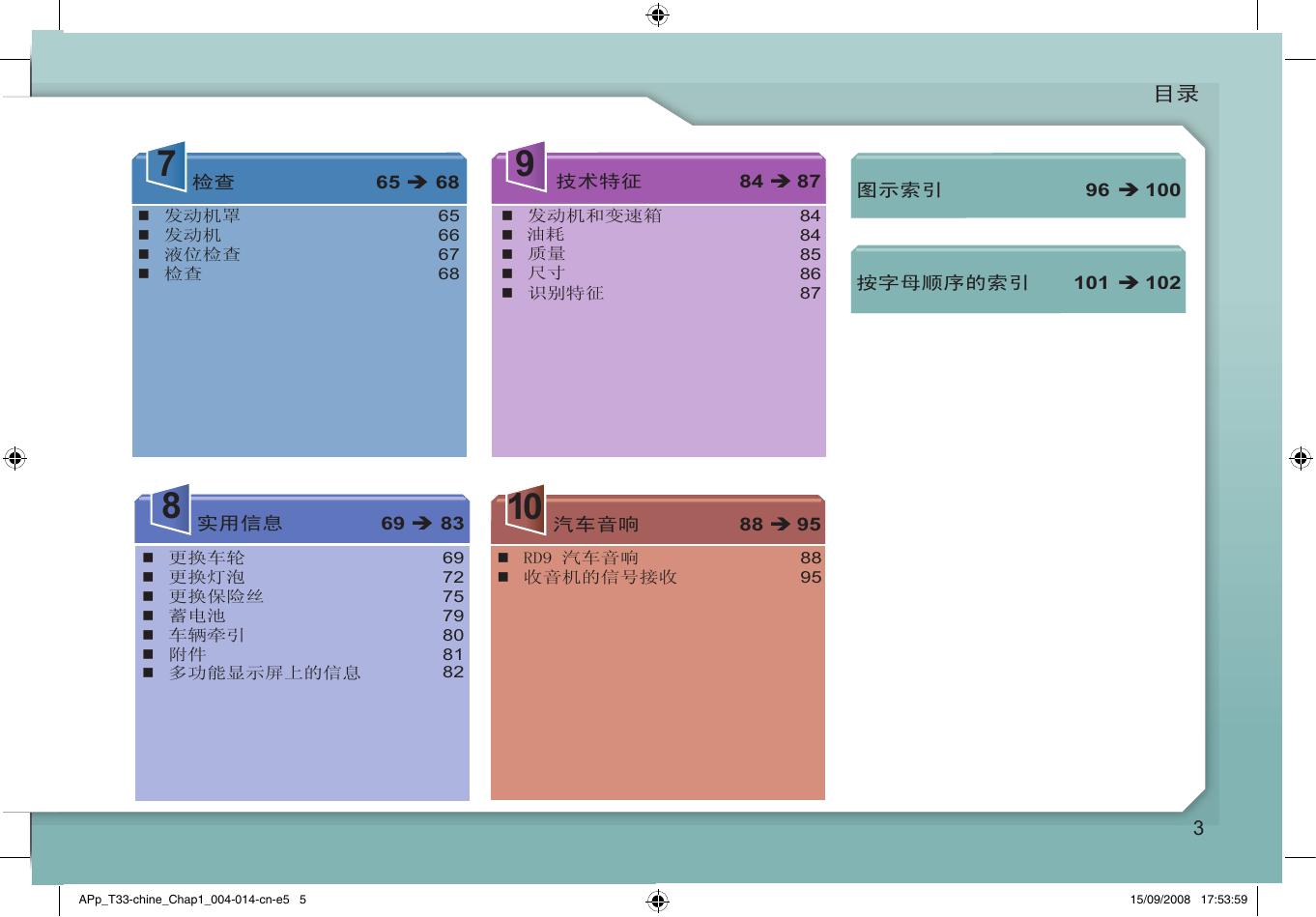The height and width of the screenshot is (917, 1316).
Task: Click the 识别特征 entry
Action: tap(565, 293)
